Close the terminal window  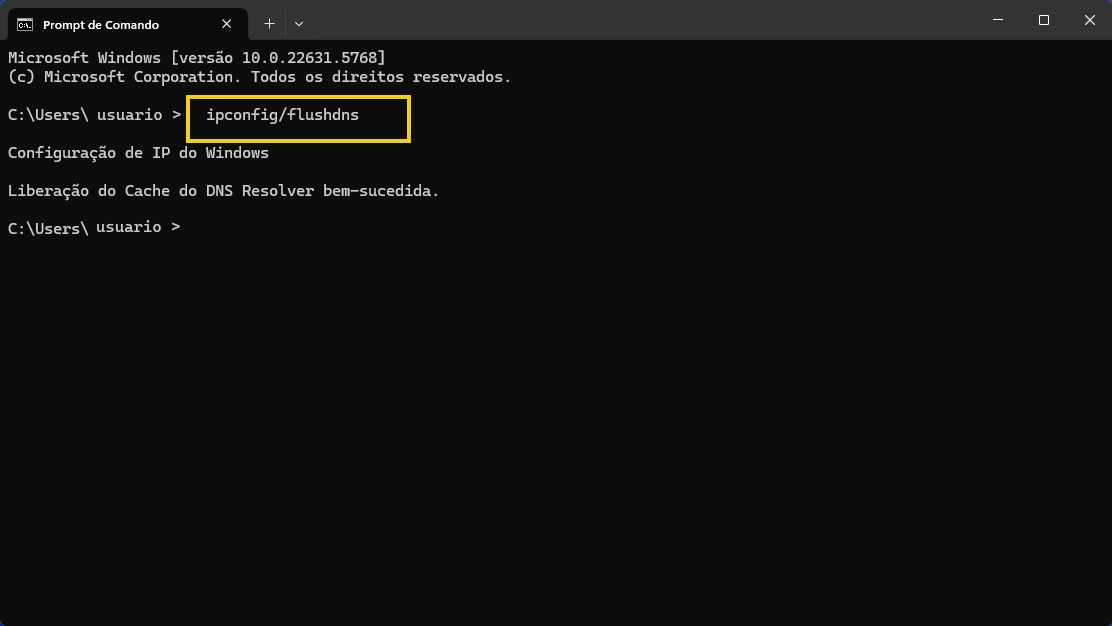tap(1089, 20)
